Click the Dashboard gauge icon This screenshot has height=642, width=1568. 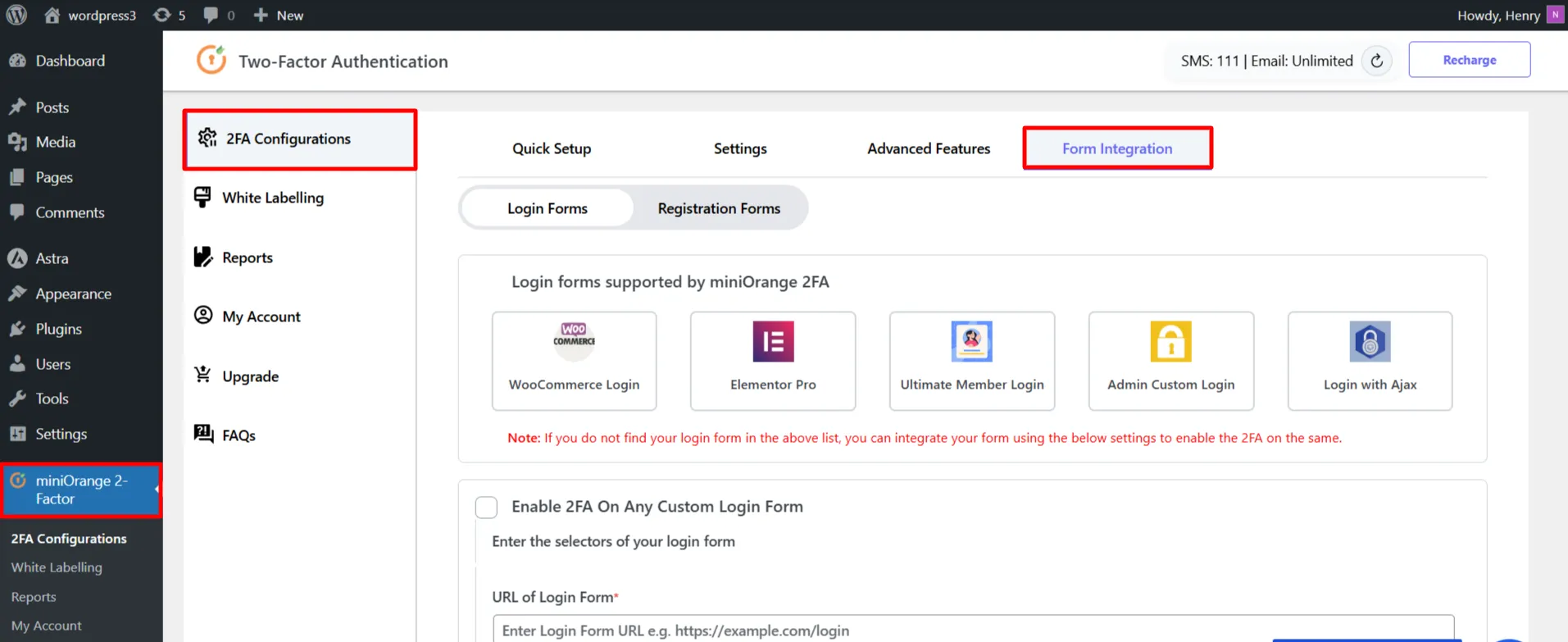[17, 61]
